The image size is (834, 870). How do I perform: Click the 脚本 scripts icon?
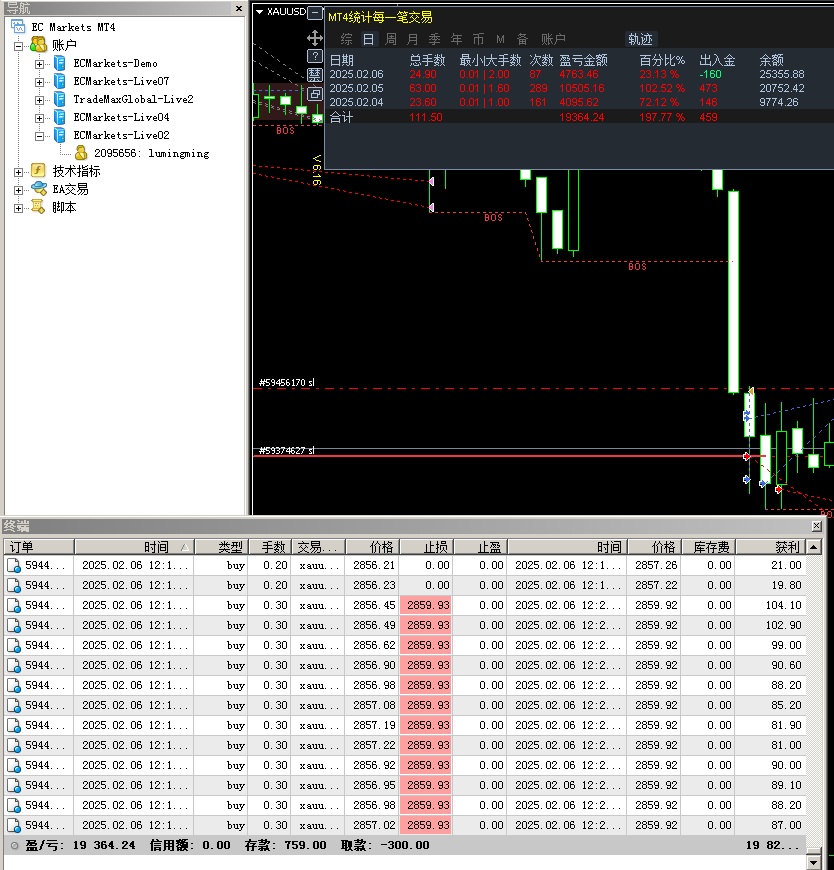pyautogui.click(x=38, y=207)
